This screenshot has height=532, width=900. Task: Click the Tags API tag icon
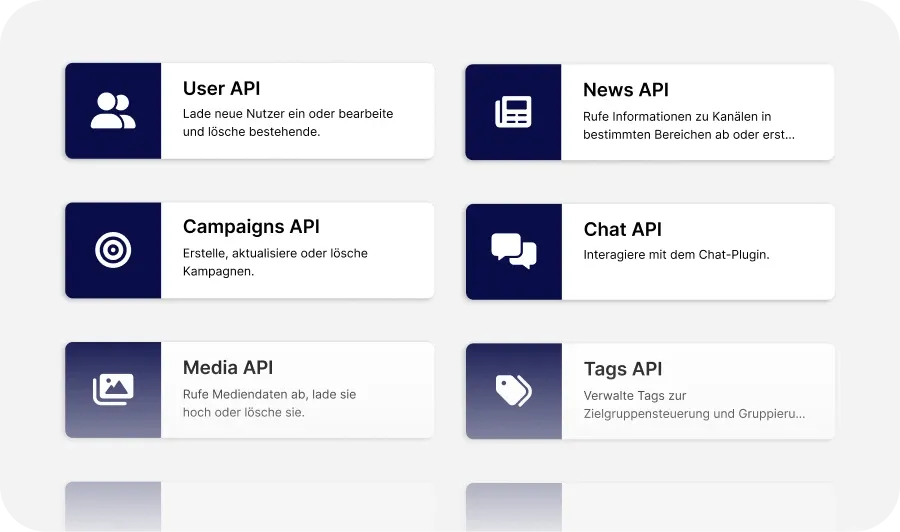(514, 390)
